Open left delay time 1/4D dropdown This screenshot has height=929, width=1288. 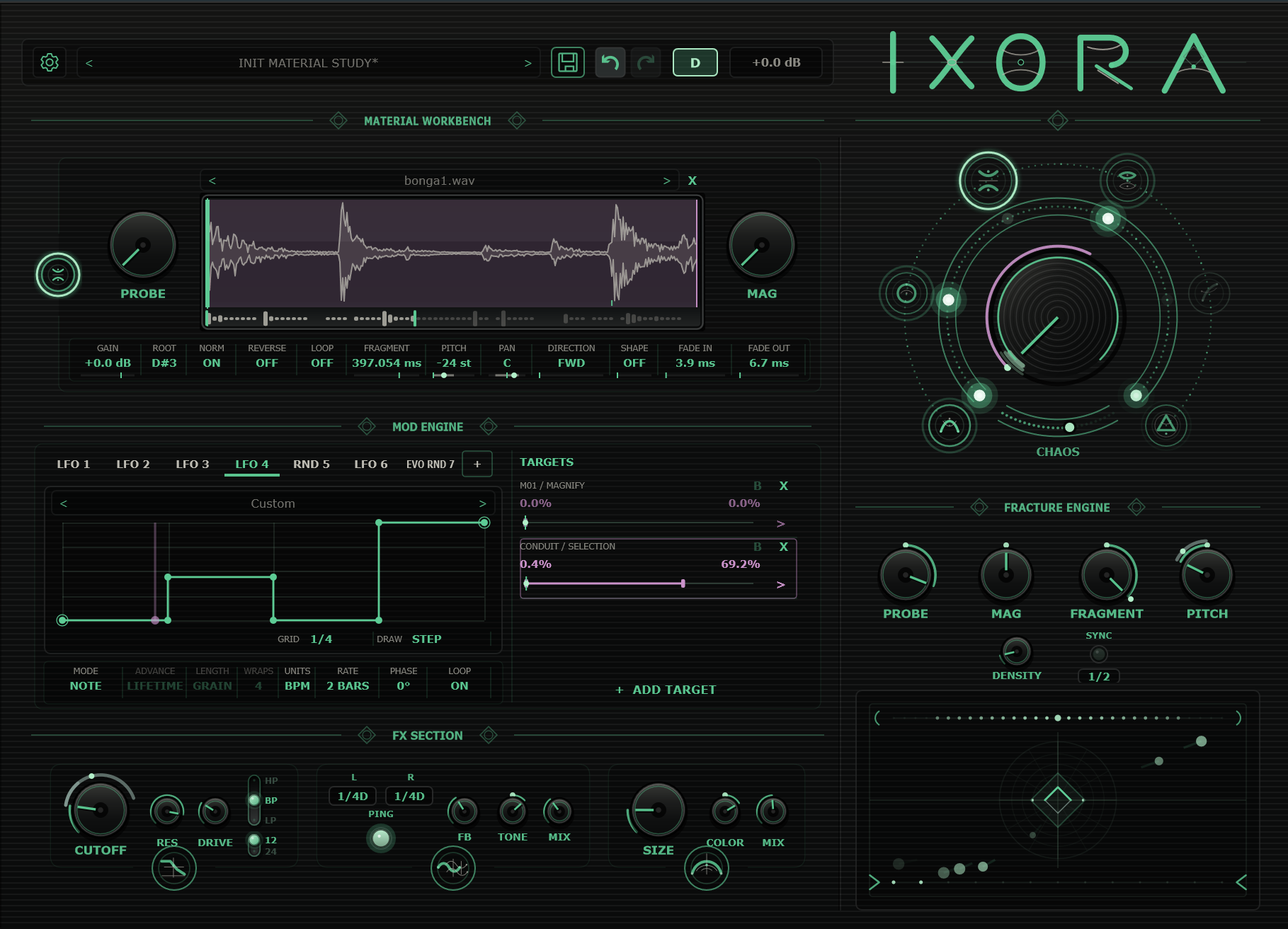point(353,796)
